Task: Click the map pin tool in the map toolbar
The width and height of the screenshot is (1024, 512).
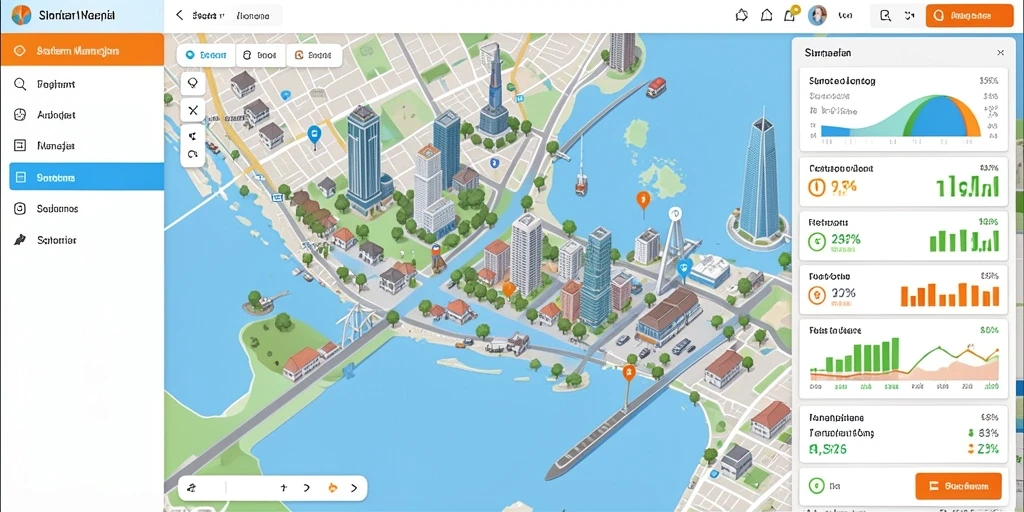Action: tap(193, 84)
